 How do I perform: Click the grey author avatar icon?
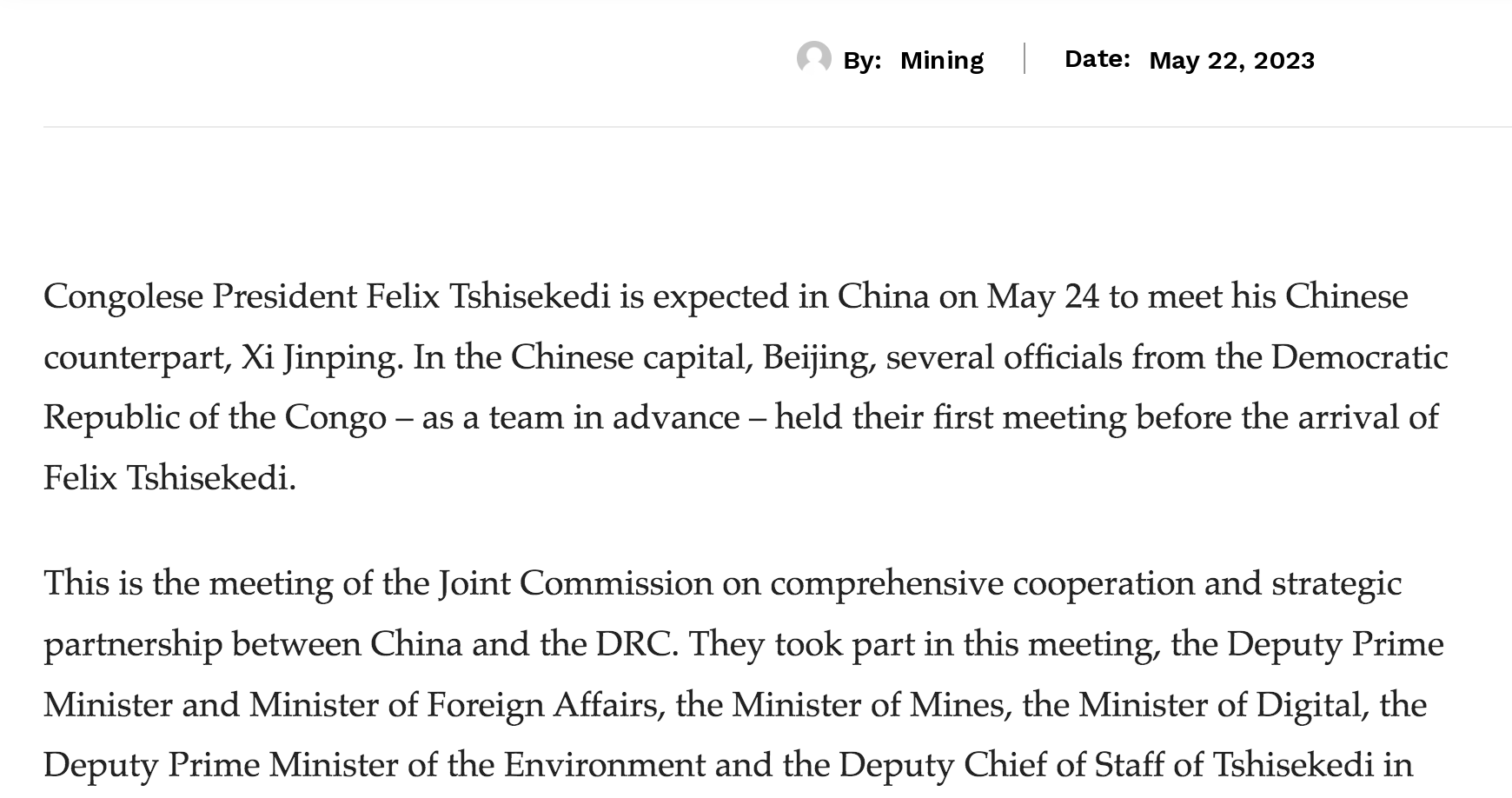click(814, 58)
